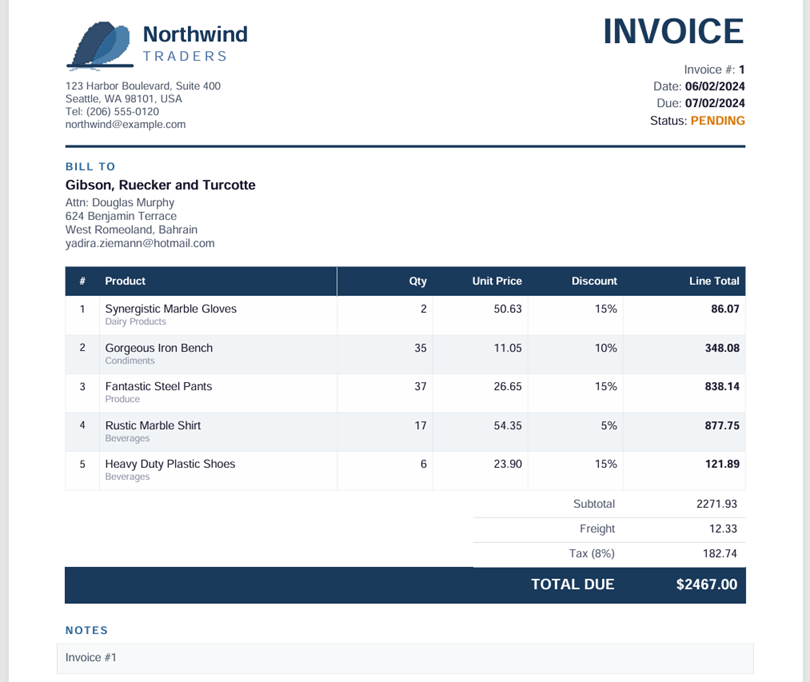Click the Northwind Traders feather logo

coord(100,46)
